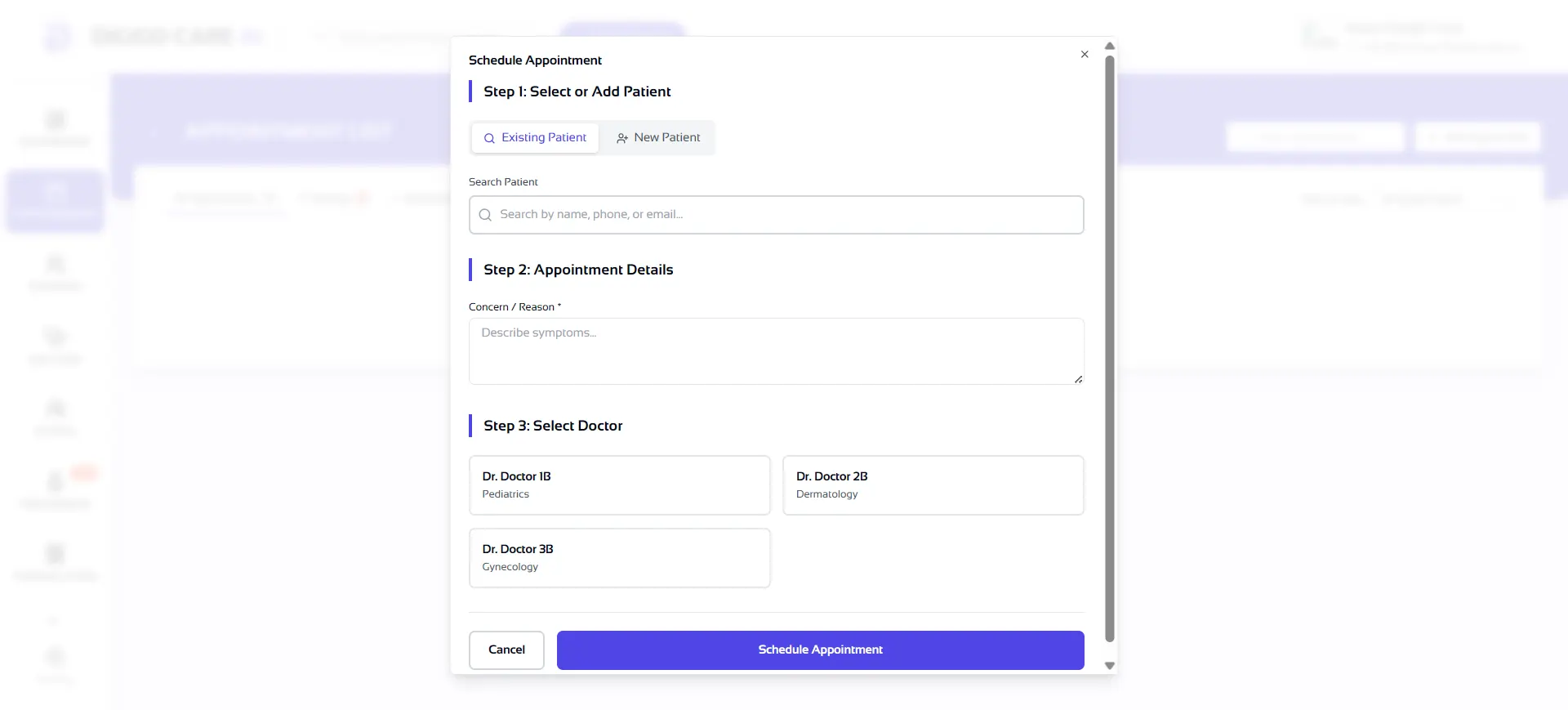
Task: Click the dialog scrollbar down arrow
Action: [x=1109, y=666]
